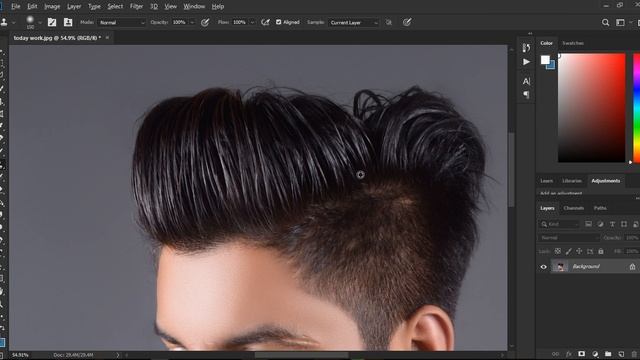
Task: Open the Actions play icon in dock
Action: coord(526,62)
